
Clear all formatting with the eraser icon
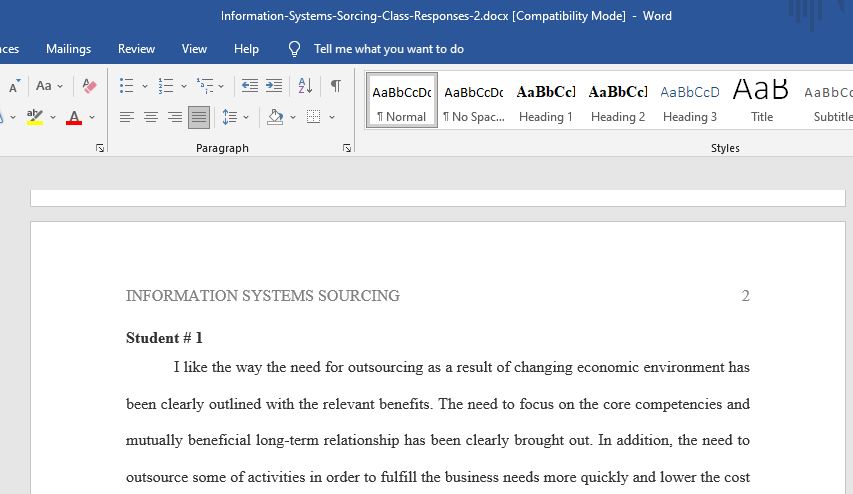[x=89, y=86]
